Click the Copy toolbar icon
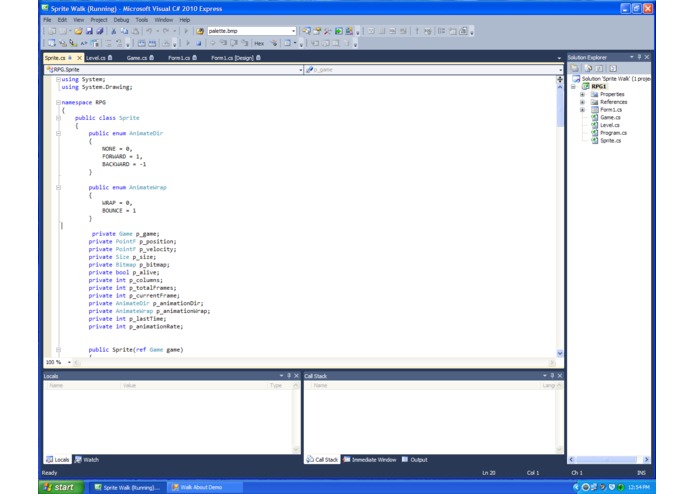The image size is (695, 494). (125, 31)
